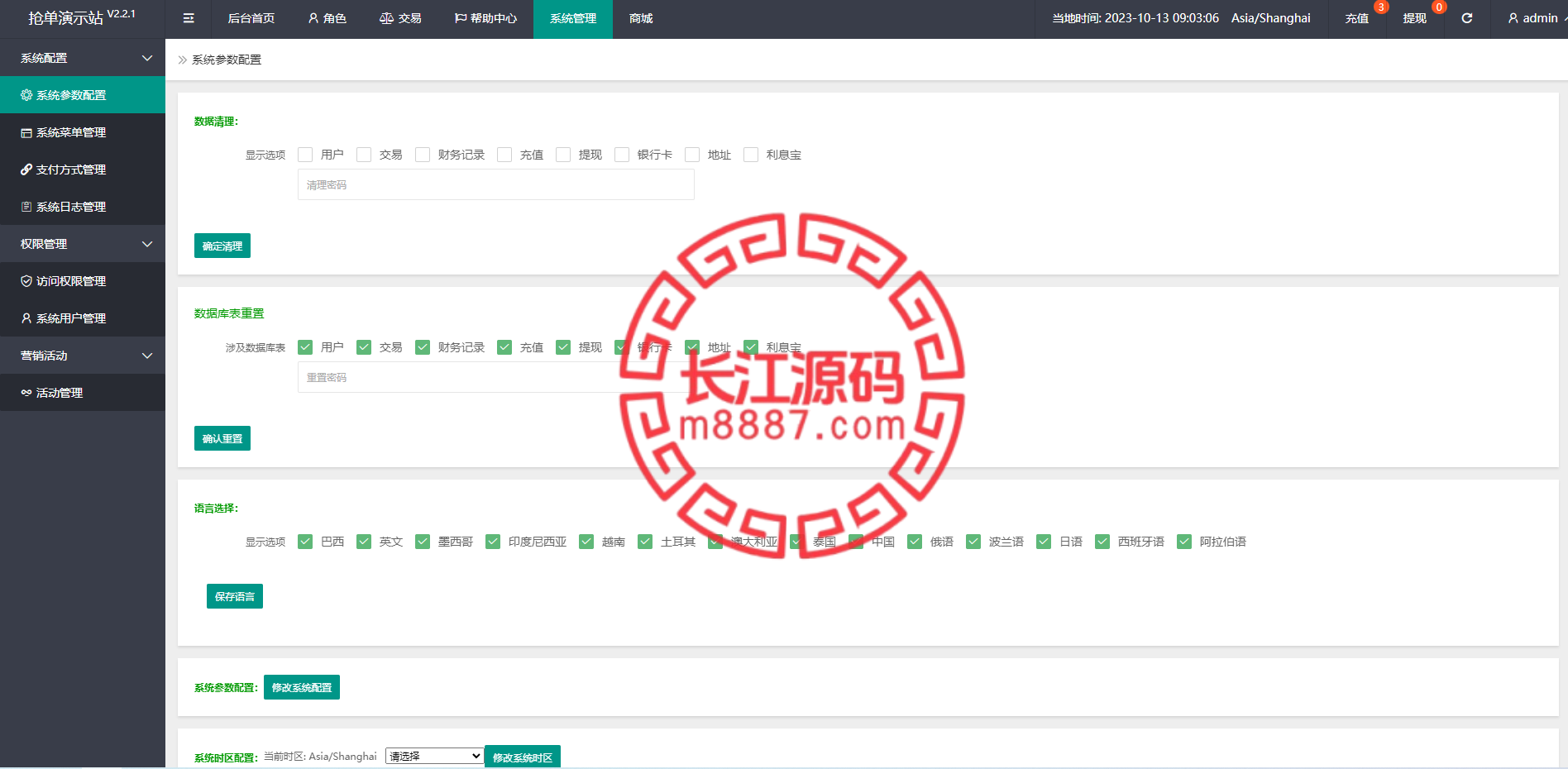Open 系统菜单管理 in sidebar
The width and height of the screenshot is (1568, 769).
point(83,132)
